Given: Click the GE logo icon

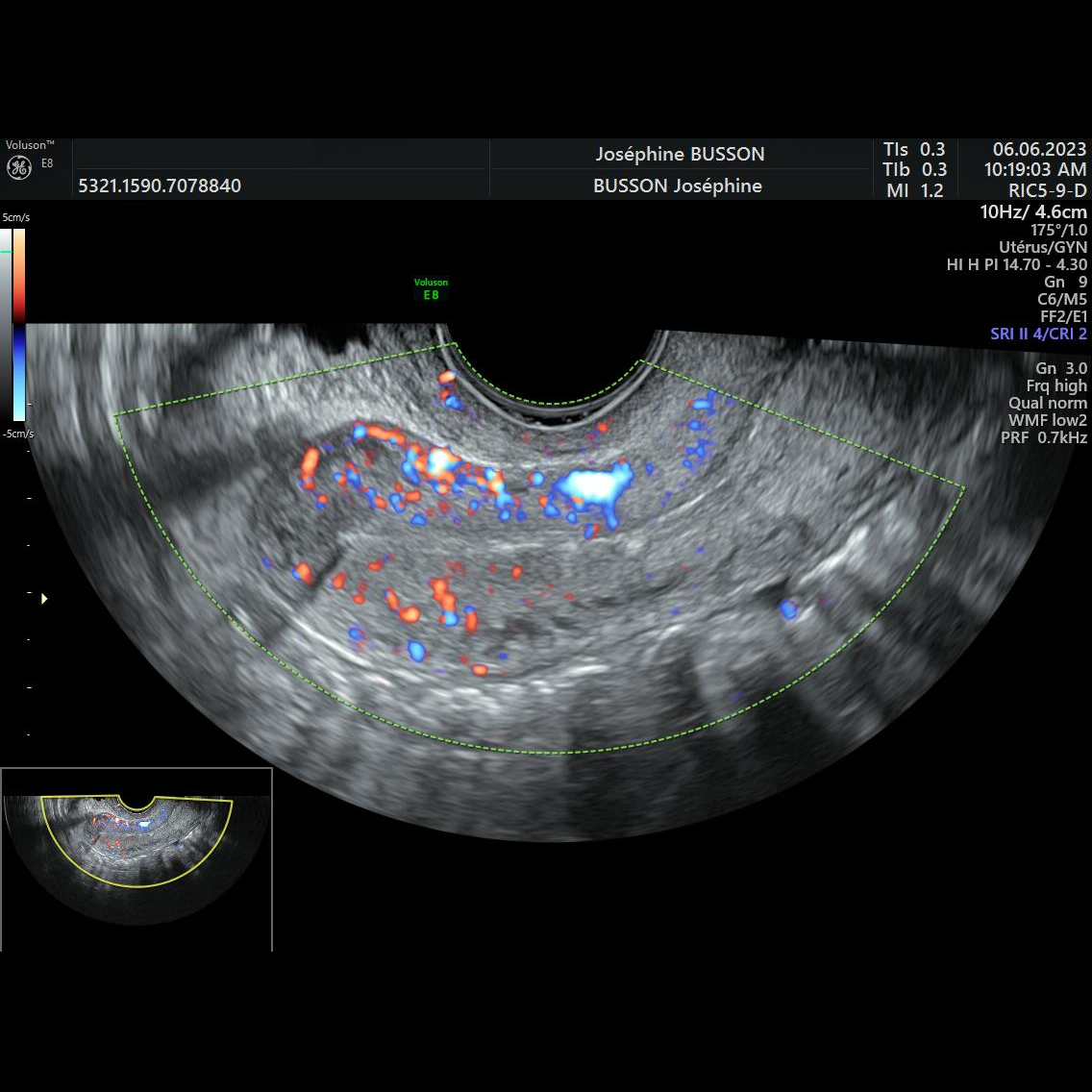Looking at the screenshot, I should (19, 168).
